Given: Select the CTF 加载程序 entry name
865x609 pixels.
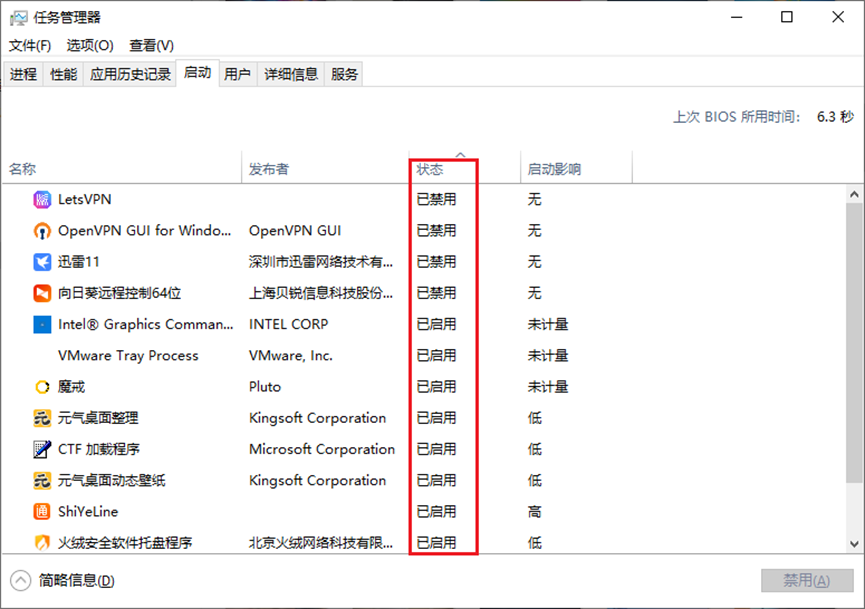Looking at the screenshot, I should pyautogui.click(x=99, y=450).
